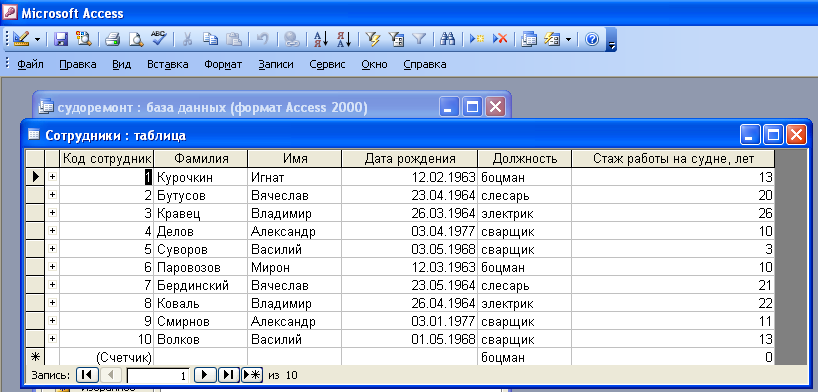
Task: Select the Должность column header
Action: [524, 159]
